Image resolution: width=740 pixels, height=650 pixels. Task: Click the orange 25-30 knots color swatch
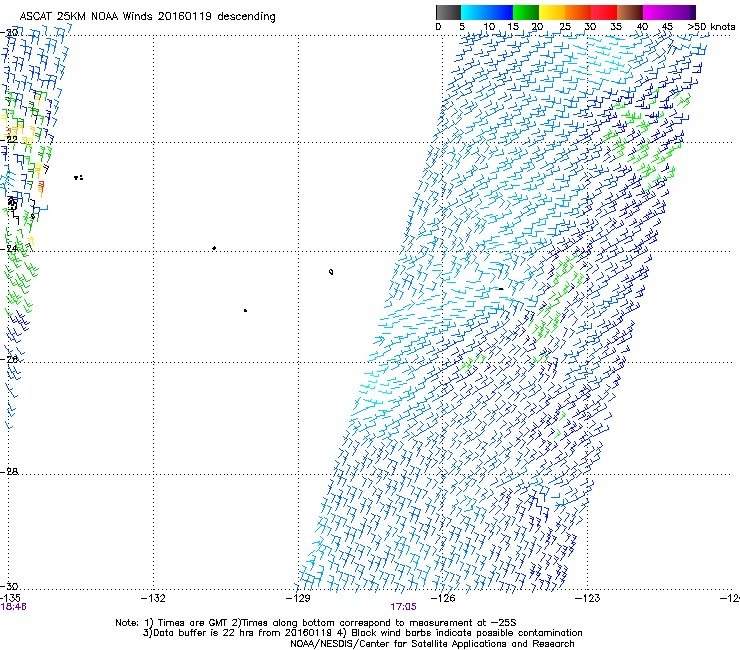click(578, 12)
